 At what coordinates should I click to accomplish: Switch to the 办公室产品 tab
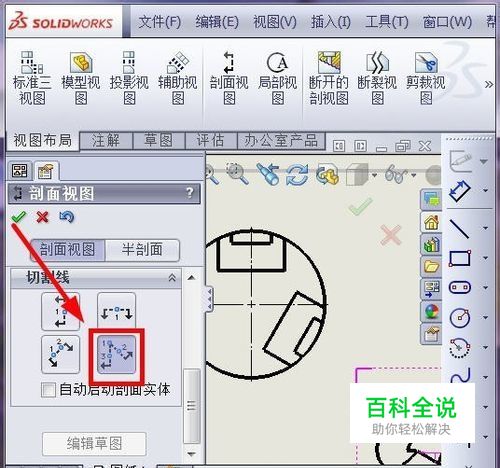coord(281,140)
